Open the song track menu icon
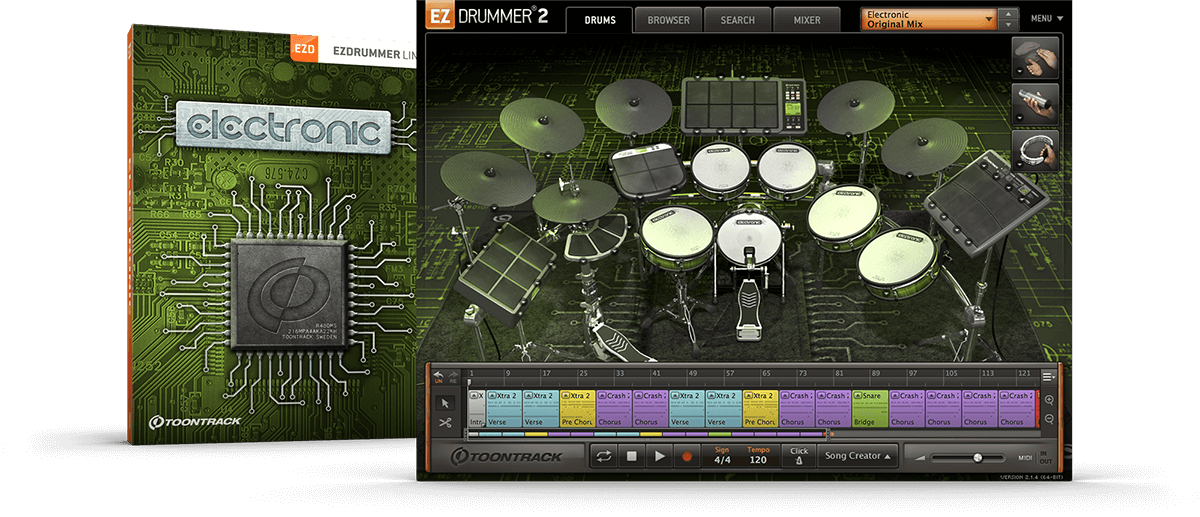Screen dimensions: 1200x517 click(x=1048, y=376)
